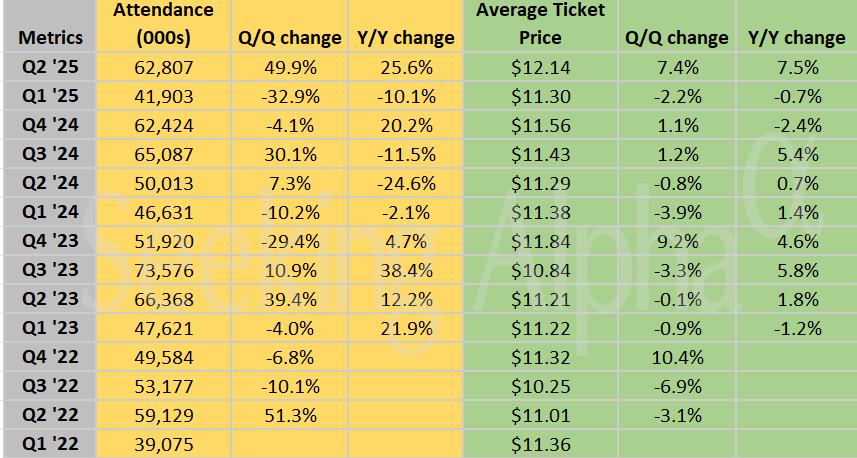This screenshot has height=458, width=857.
Task: Select the Metrics header cell
Action: coord(50,39)
